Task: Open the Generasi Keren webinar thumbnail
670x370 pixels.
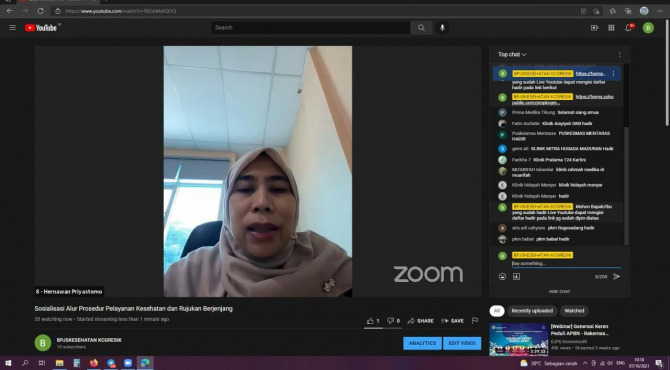Action: 519,340
